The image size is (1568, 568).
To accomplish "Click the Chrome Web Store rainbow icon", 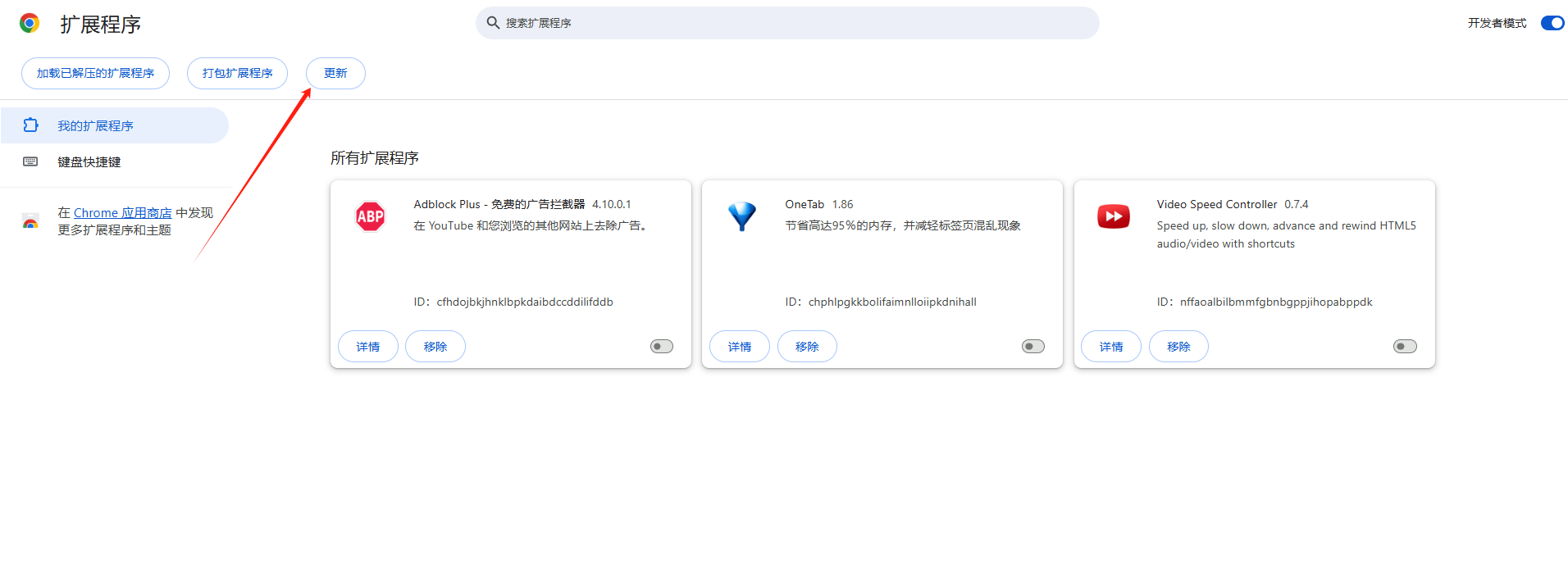I will pyautogui.click(x=30, y=221).
